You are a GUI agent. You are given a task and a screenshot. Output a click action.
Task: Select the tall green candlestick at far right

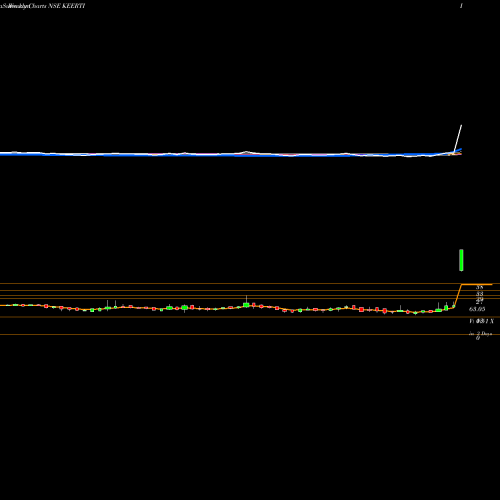click(461, 260)
